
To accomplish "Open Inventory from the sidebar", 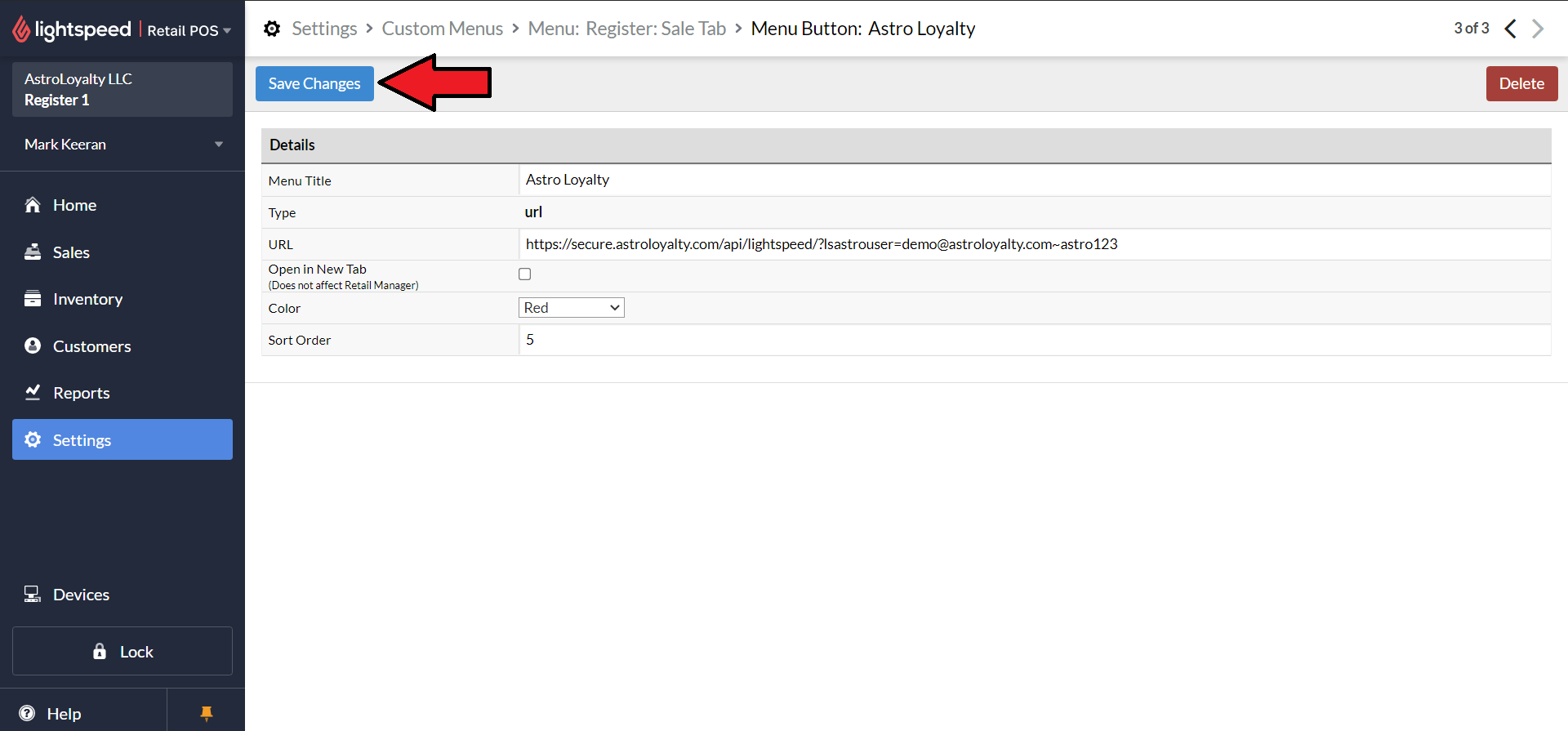I will pyautogui.click(x=122, y=299).
